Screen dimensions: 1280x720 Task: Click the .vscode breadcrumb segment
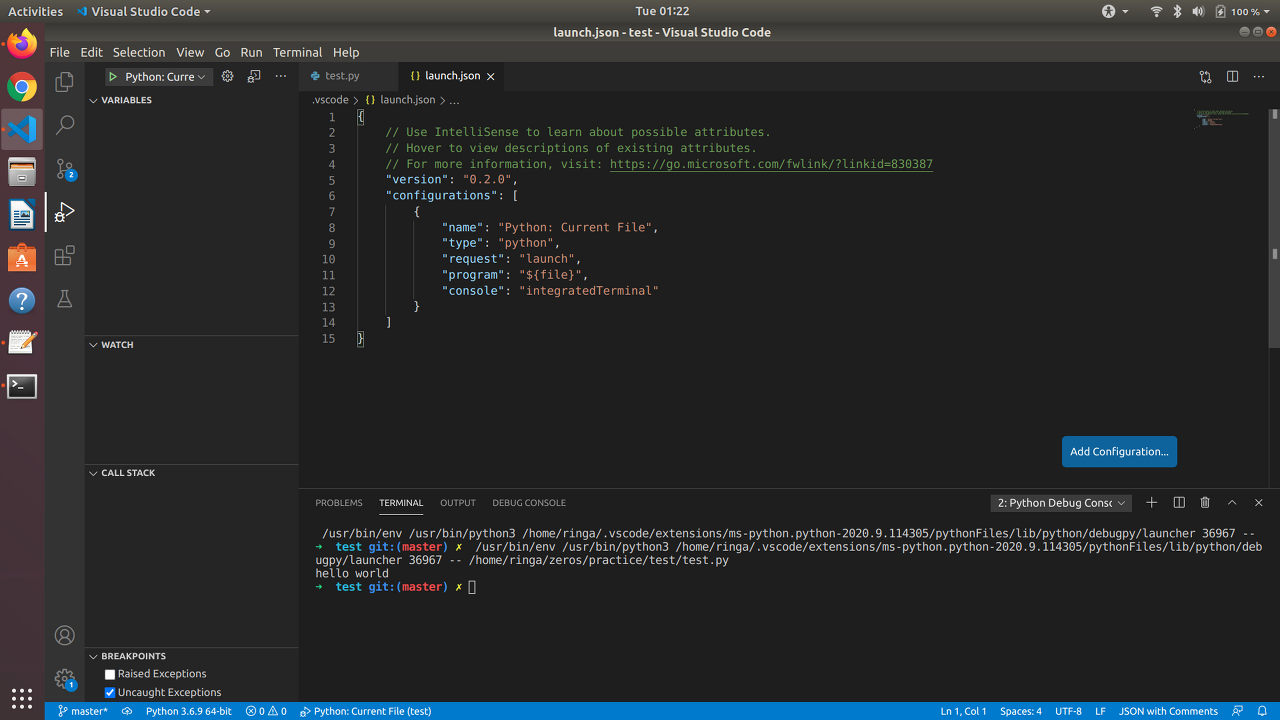pyautogui.click(x=330, y=100)
